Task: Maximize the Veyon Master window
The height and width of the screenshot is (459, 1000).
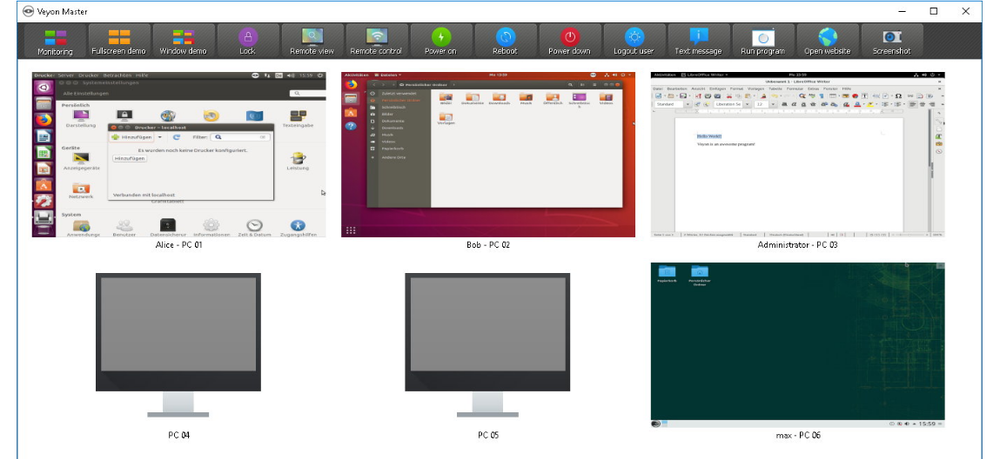Action: (x=934, y=11)
